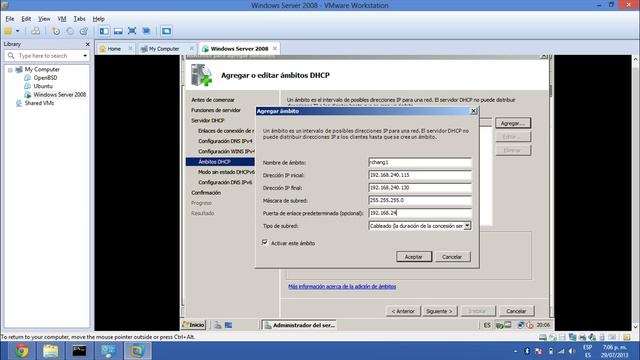640x360 pixels.
Task: Click the guest Server Manager quick launch icon
Action: (218, 325)
